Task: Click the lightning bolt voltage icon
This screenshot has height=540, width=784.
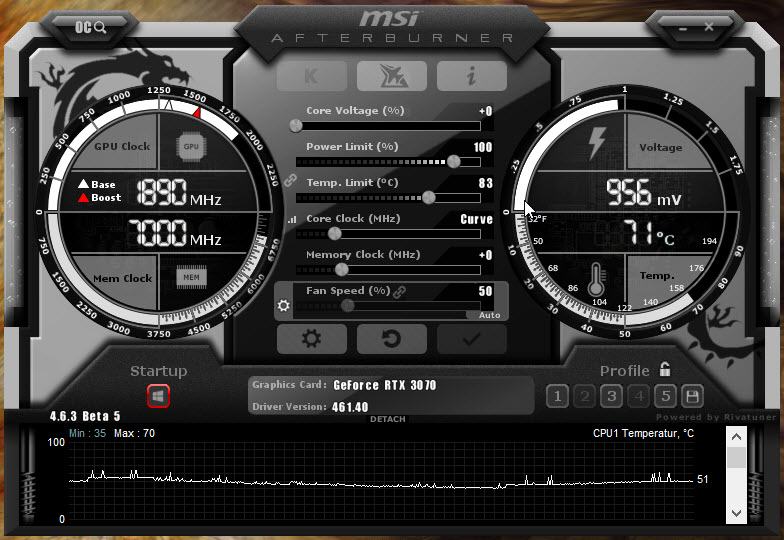Action: [x=596, y=142]
